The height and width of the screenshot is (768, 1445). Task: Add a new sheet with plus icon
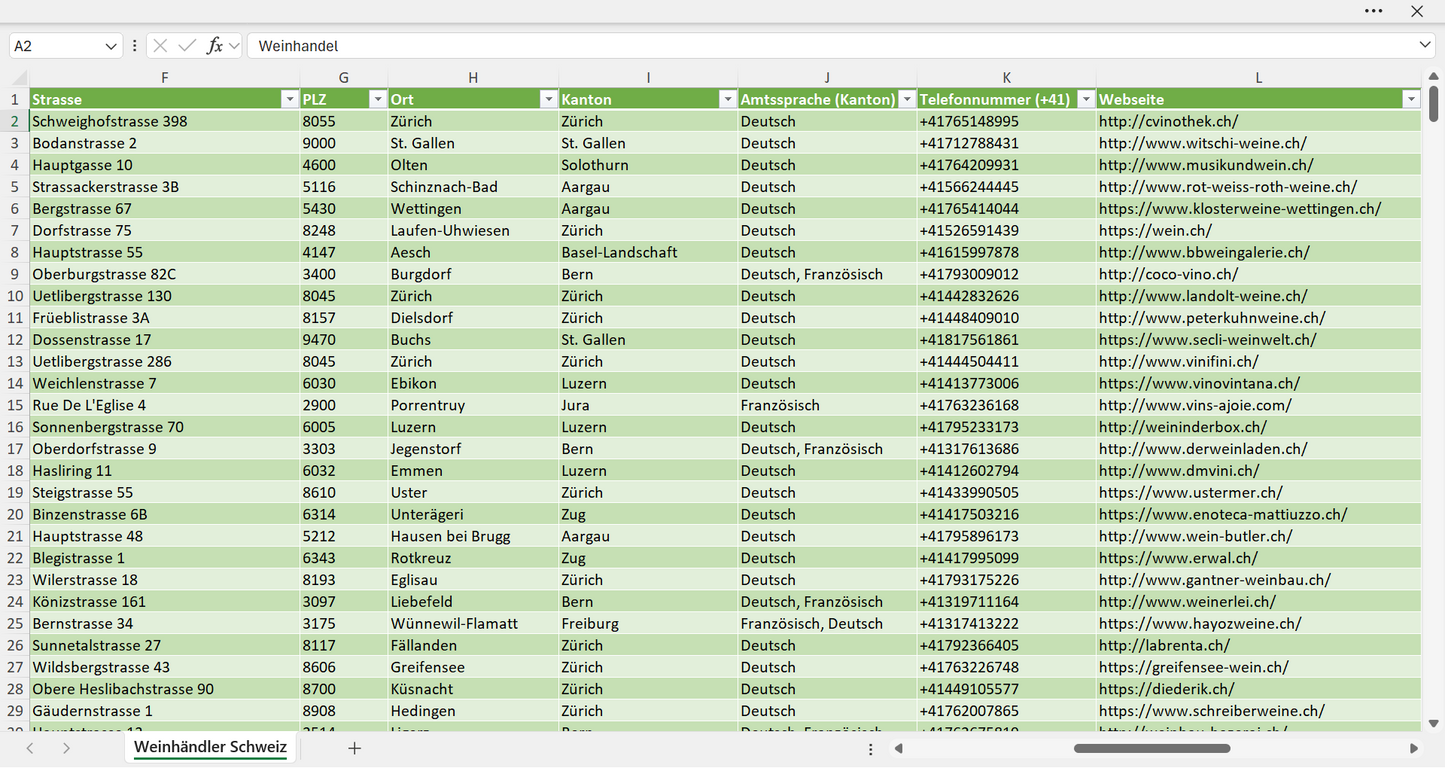click(354, 748)
